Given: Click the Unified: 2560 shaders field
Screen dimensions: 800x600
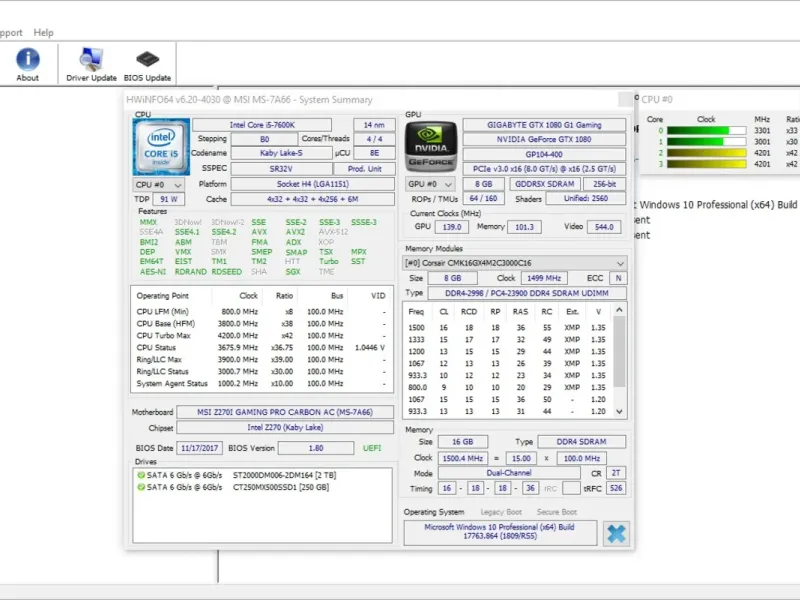Looking at the screenshot, I should 586,198.
